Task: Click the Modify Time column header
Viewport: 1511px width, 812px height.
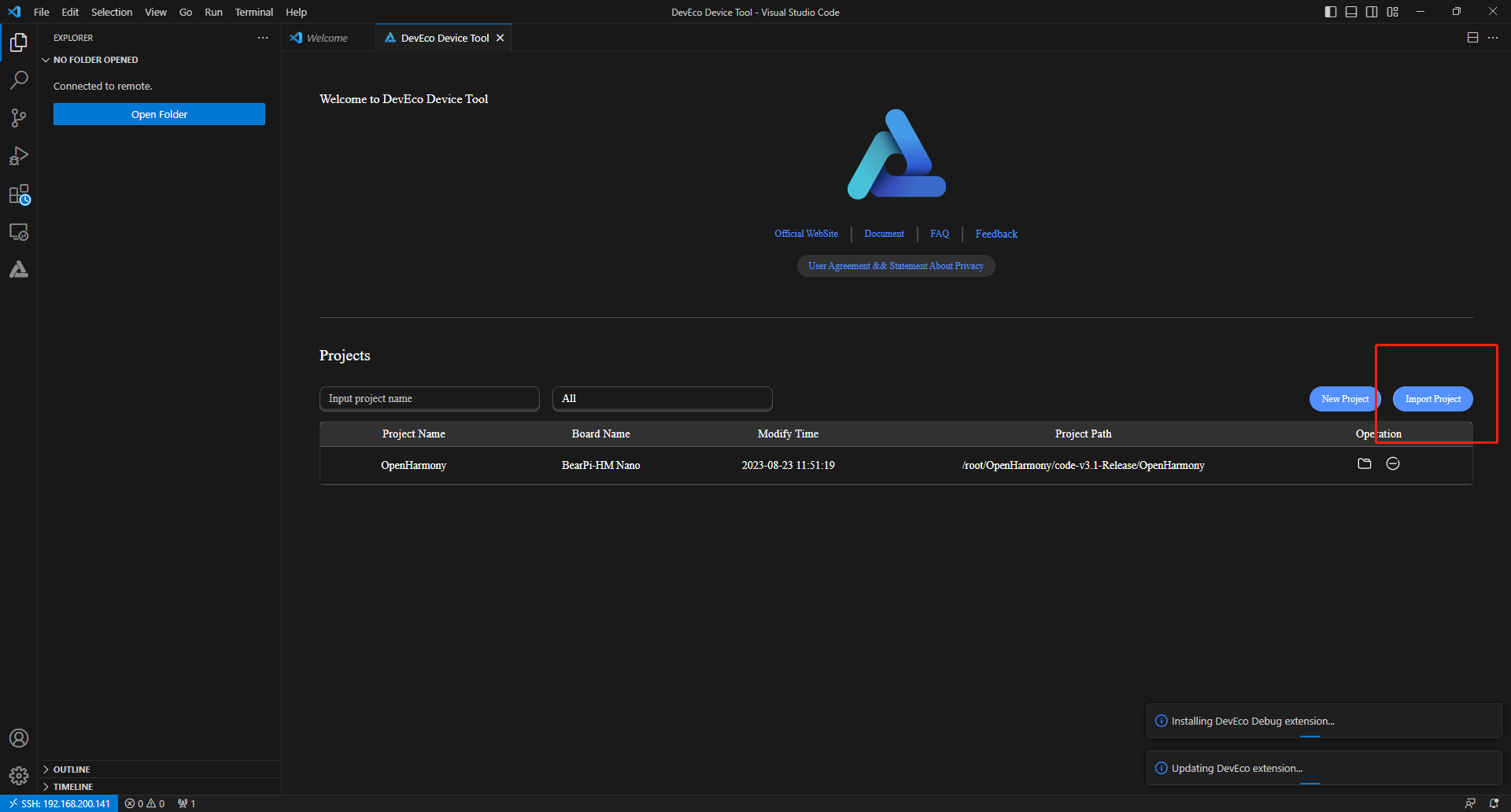Action: pyautogui.click(x=788, y=434)
